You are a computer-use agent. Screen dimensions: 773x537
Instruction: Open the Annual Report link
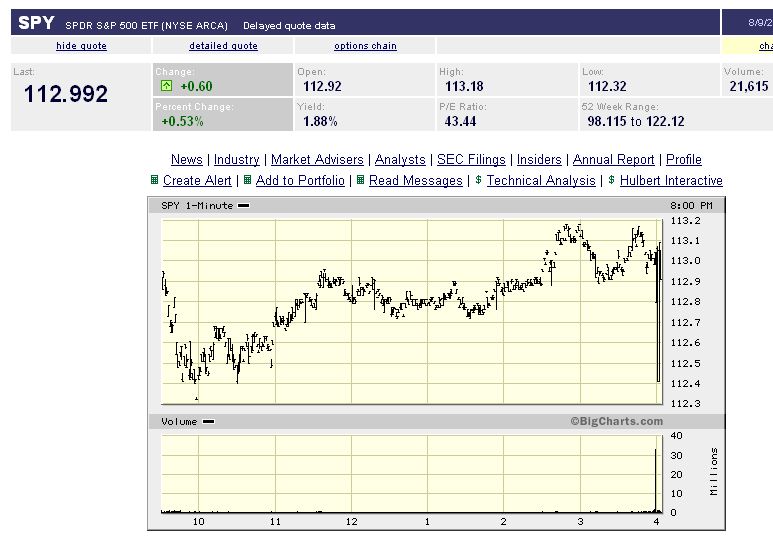(x=614, y=160)
